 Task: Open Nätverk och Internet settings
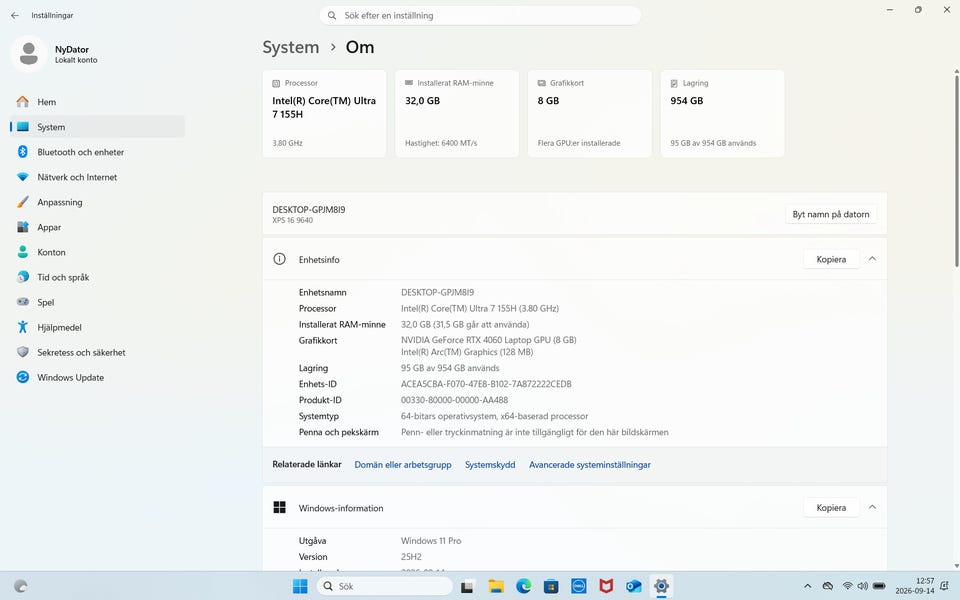coord(97,177)
